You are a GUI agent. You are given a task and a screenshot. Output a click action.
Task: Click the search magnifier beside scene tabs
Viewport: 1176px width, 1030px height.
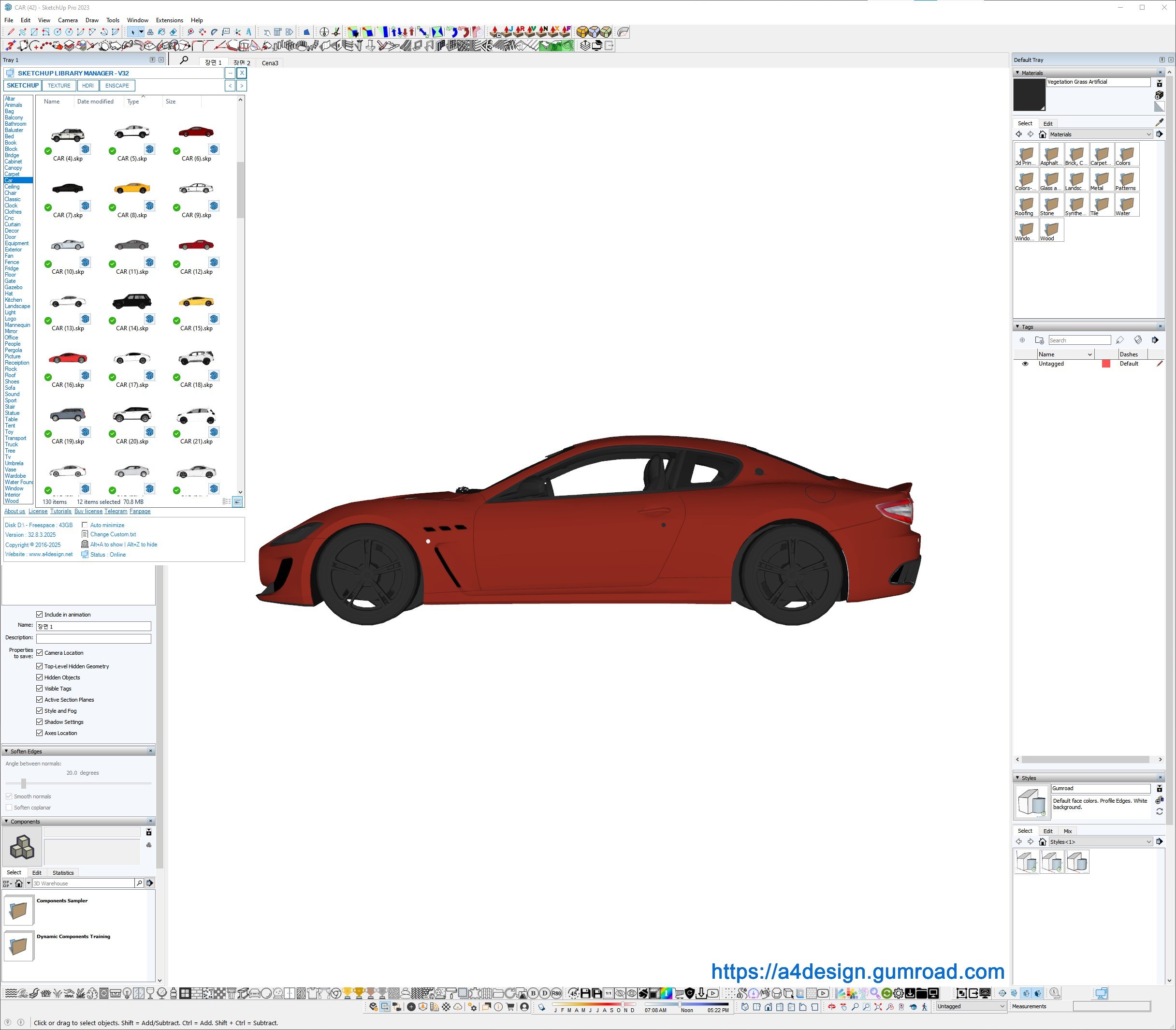point(185,60)
